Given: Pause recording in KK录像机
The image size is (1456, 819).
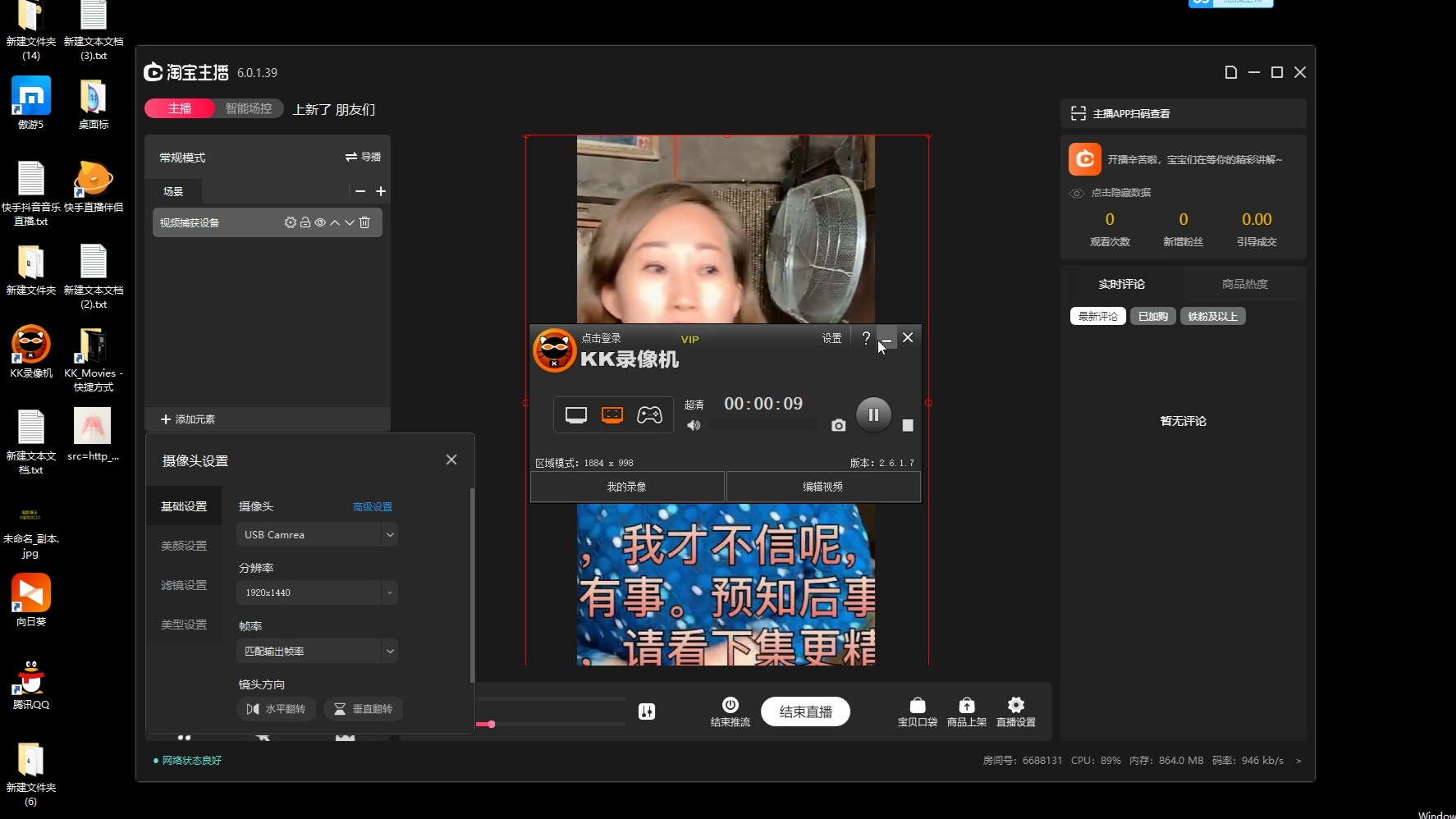Looking at the screenshot, I should pyautogui.click(x=873, y=414).
